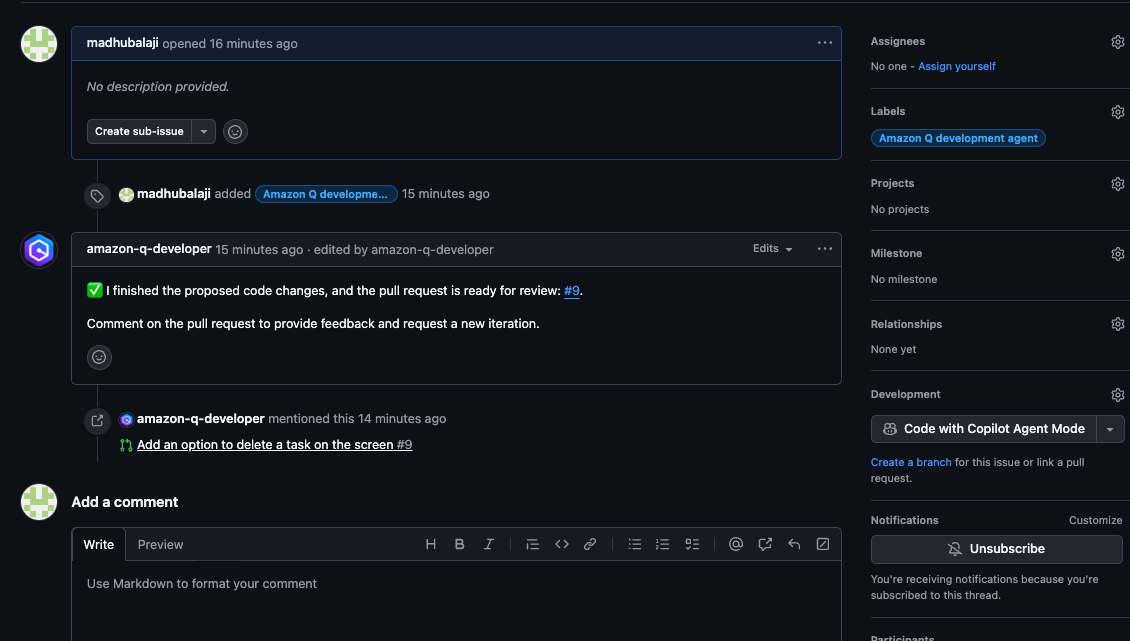Open madhubalaji avatar next to opening post

[x=39, y=44]
